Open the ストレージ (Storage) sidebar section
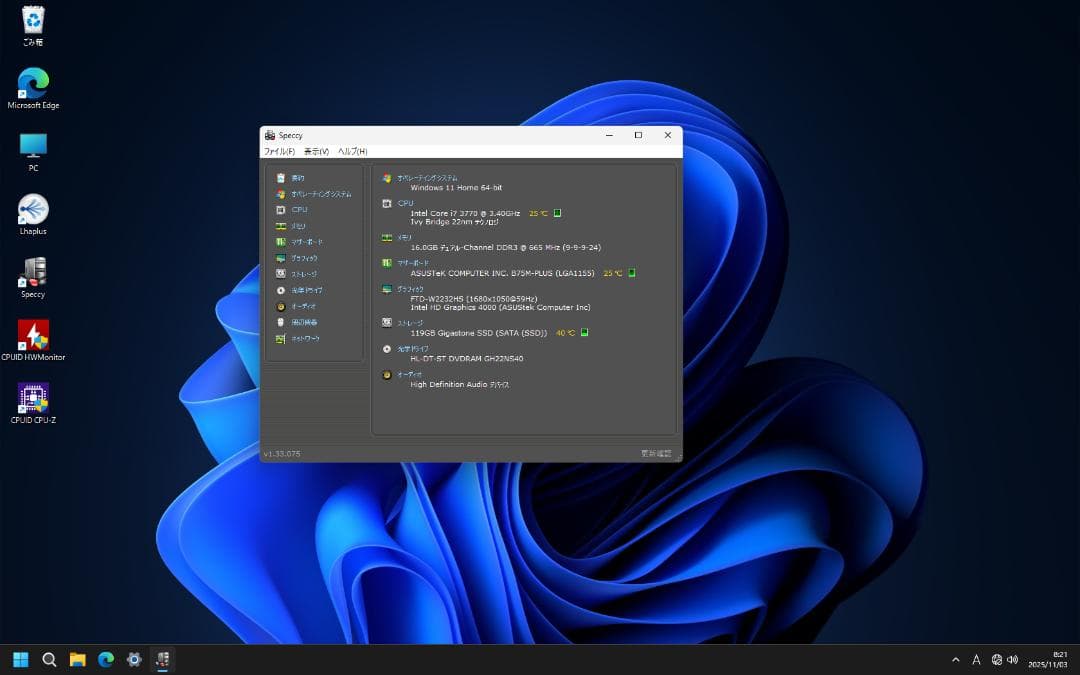Viewport: 1080px width, 675px height. pyautogui.click(x=303, y=274)
